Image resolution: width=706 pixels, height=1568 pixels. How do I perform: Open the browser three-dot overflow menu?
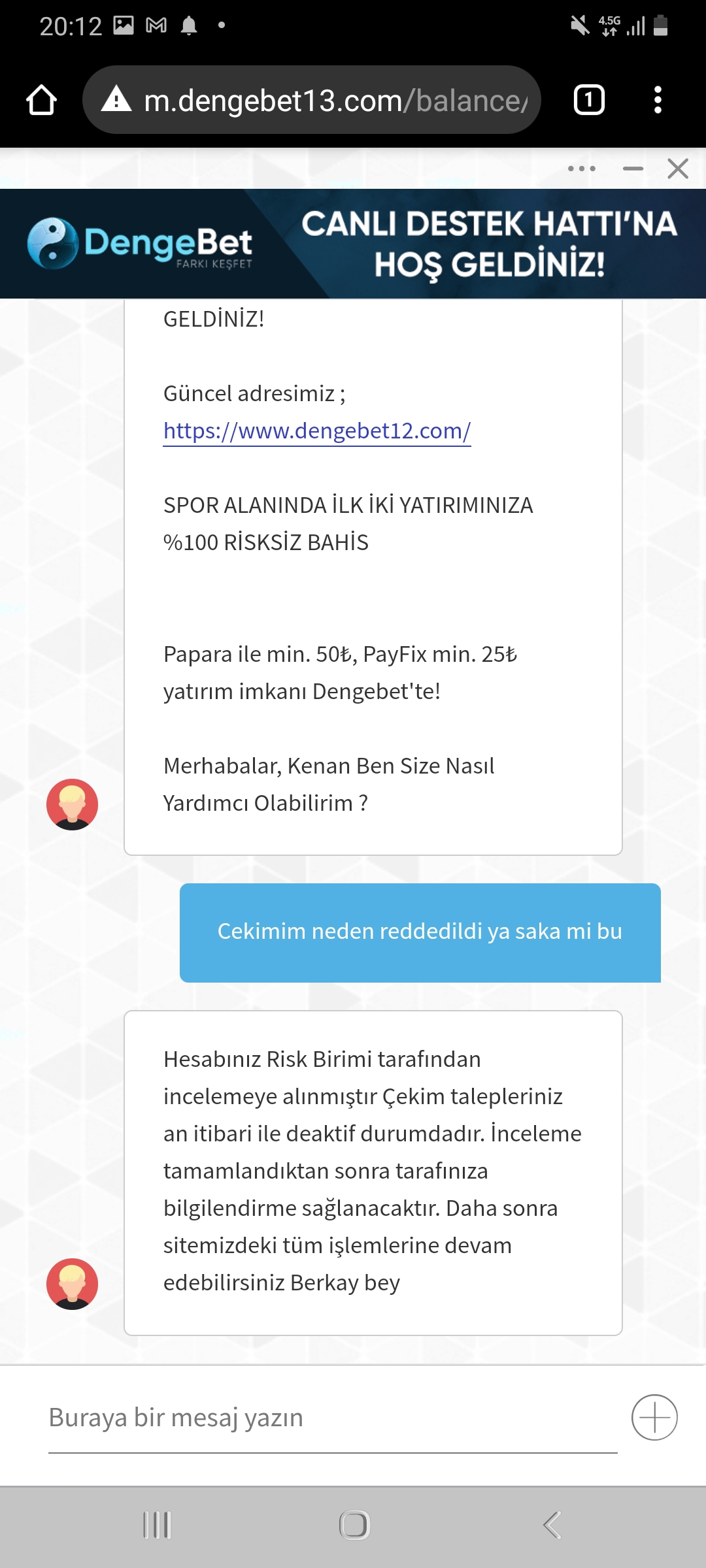658,100
